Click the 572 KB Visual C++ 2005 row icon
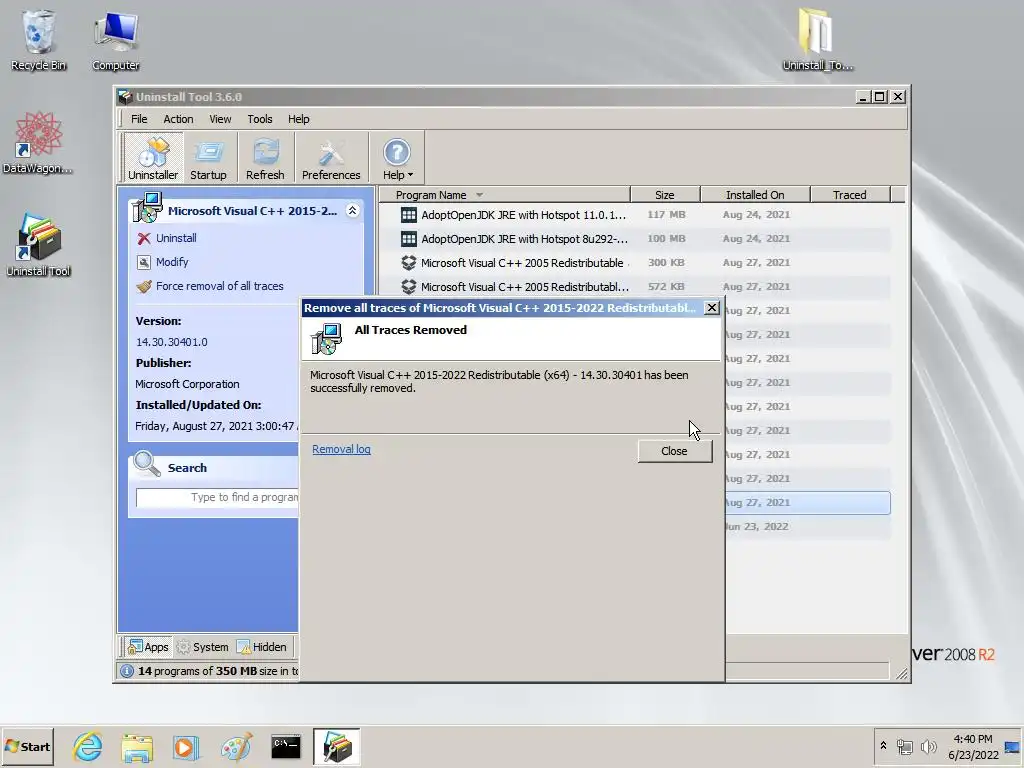The width and height of the screenshot is (1024, 768). [409, 287]
